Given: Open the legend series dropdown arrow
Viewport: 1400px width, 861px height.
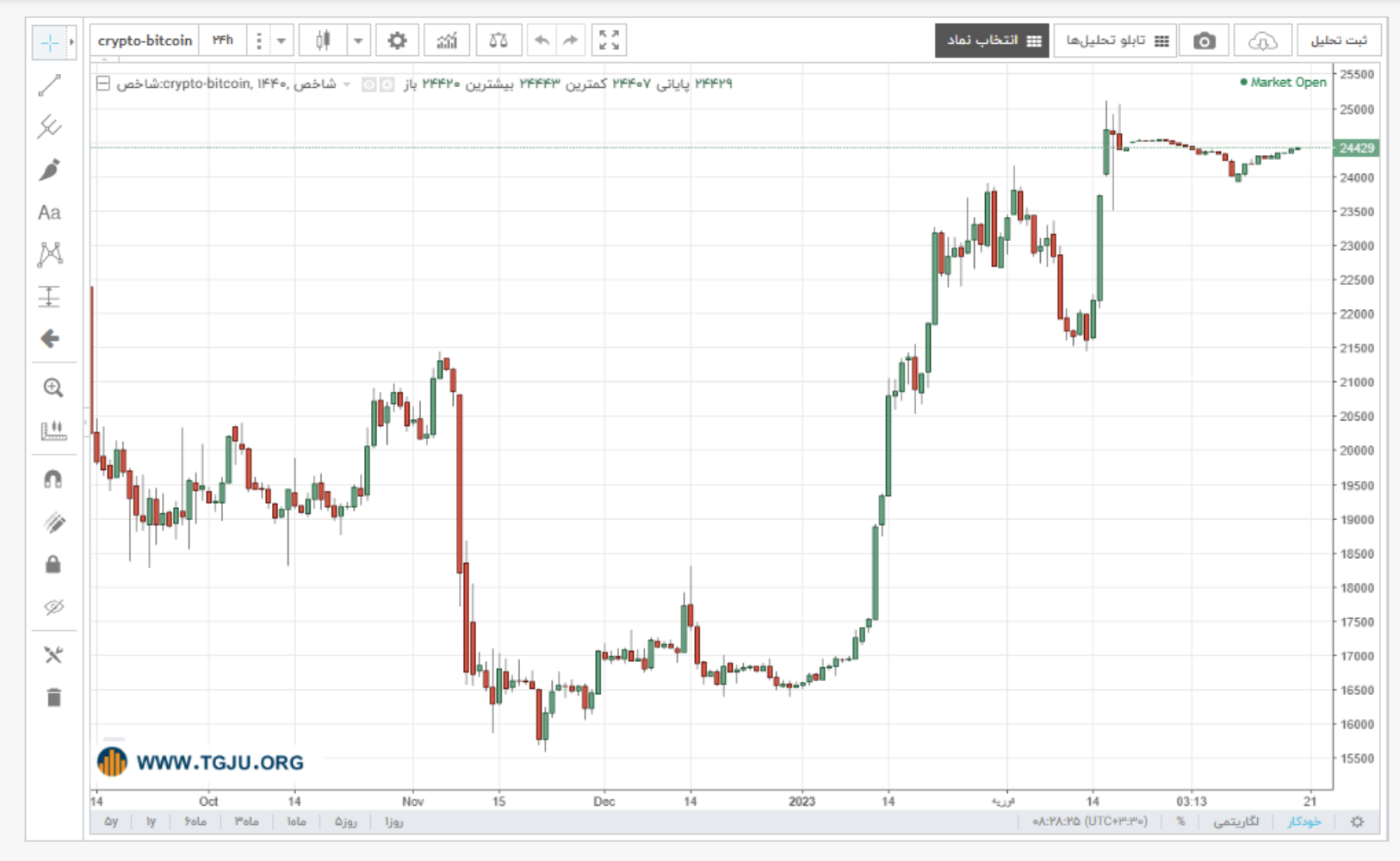Looking at the screenshot, I should click(347, 84).
